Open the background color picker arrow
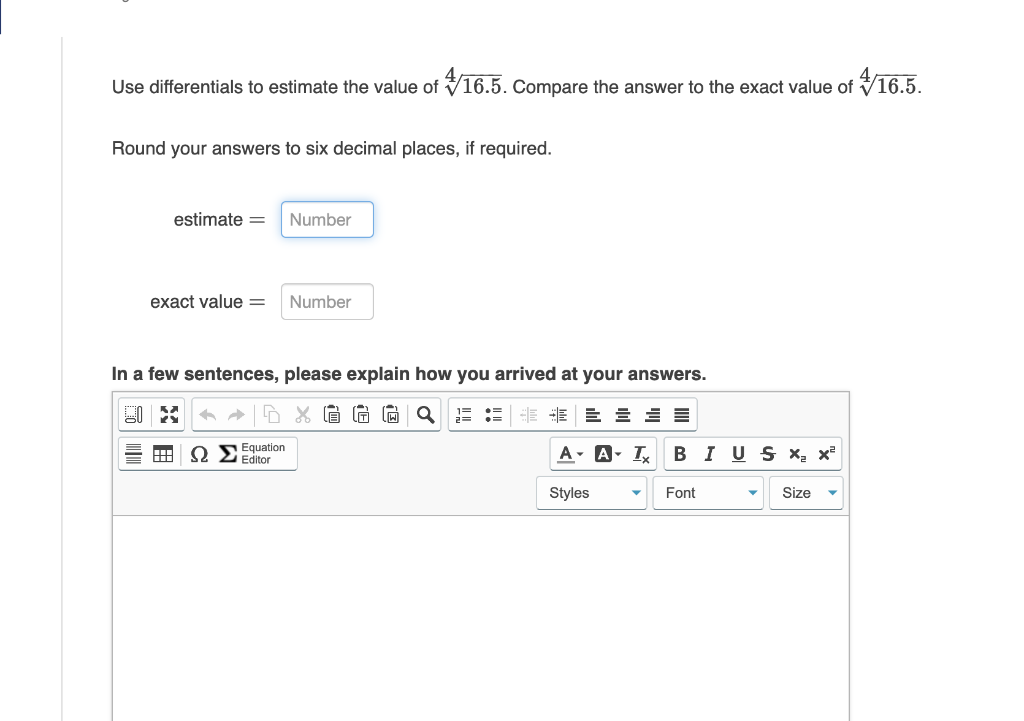 click(x=616, y=453)
